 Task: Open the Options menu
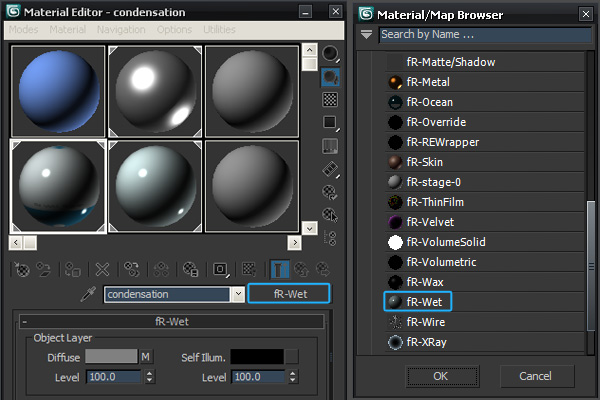pyautogui.click(x=174, y=29)
